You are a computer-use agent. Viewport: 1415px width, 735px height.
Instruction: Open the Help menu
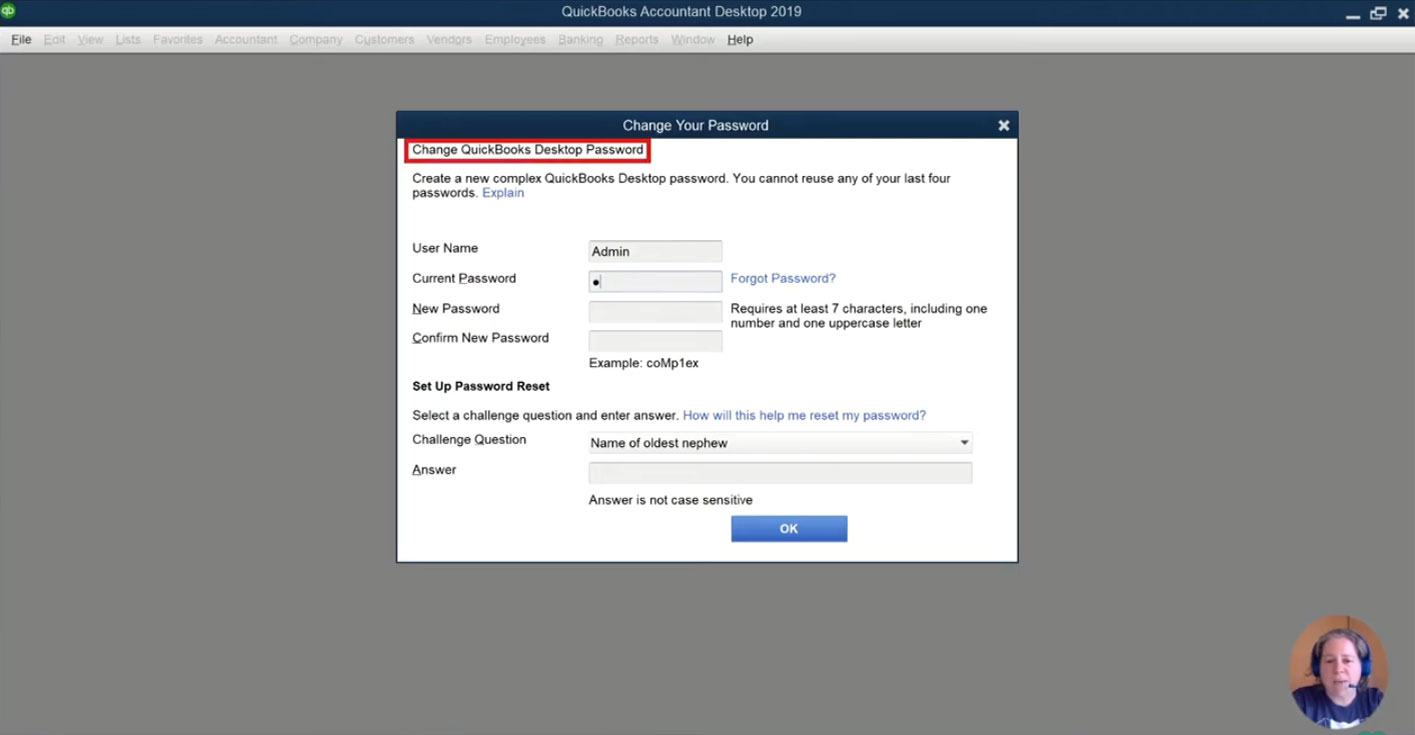tap(740, 39)
